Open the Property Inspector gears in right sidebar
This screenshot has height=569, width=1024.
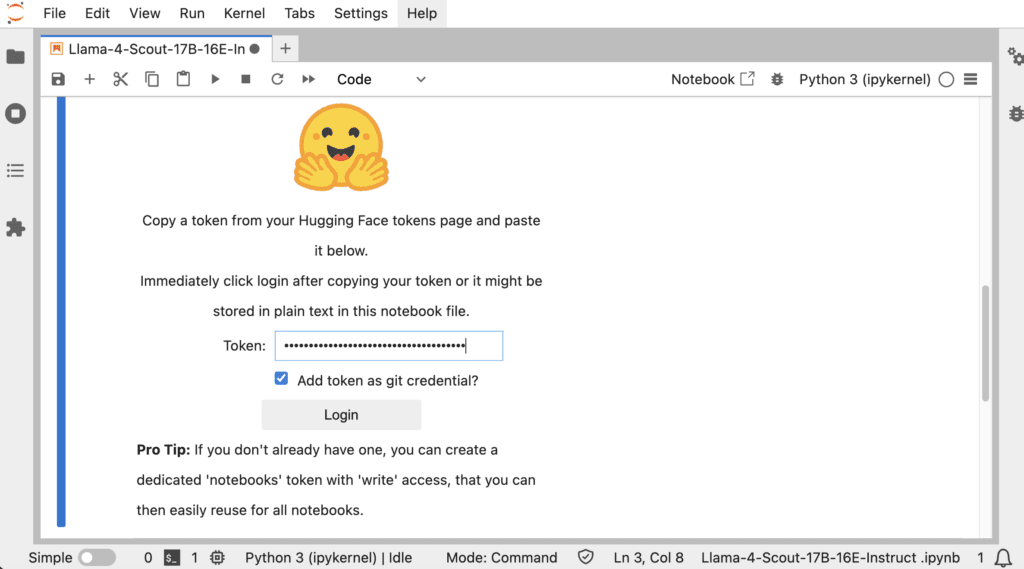(1014, 57)
